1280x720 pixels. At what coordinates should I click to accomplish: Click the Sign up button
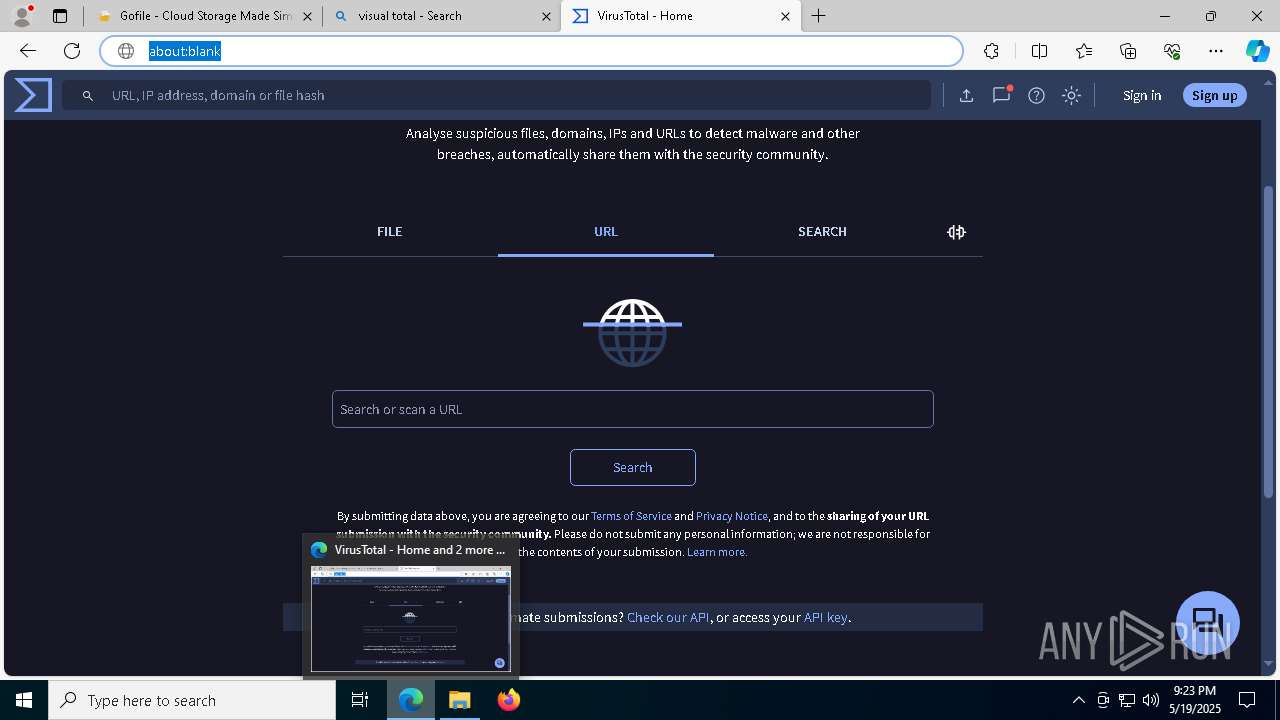point(1214,95)
